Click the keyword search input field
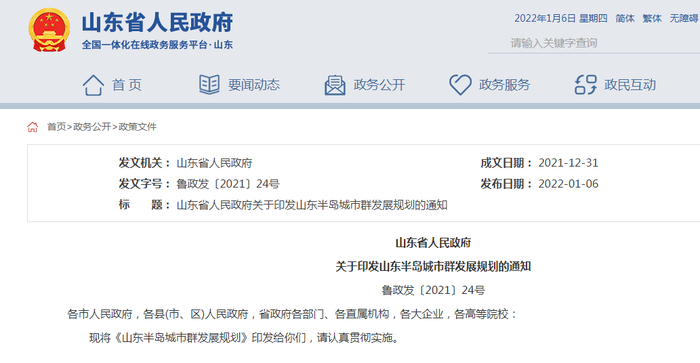The height and width of the screenshot is (363, 700). tap(594, 43)
